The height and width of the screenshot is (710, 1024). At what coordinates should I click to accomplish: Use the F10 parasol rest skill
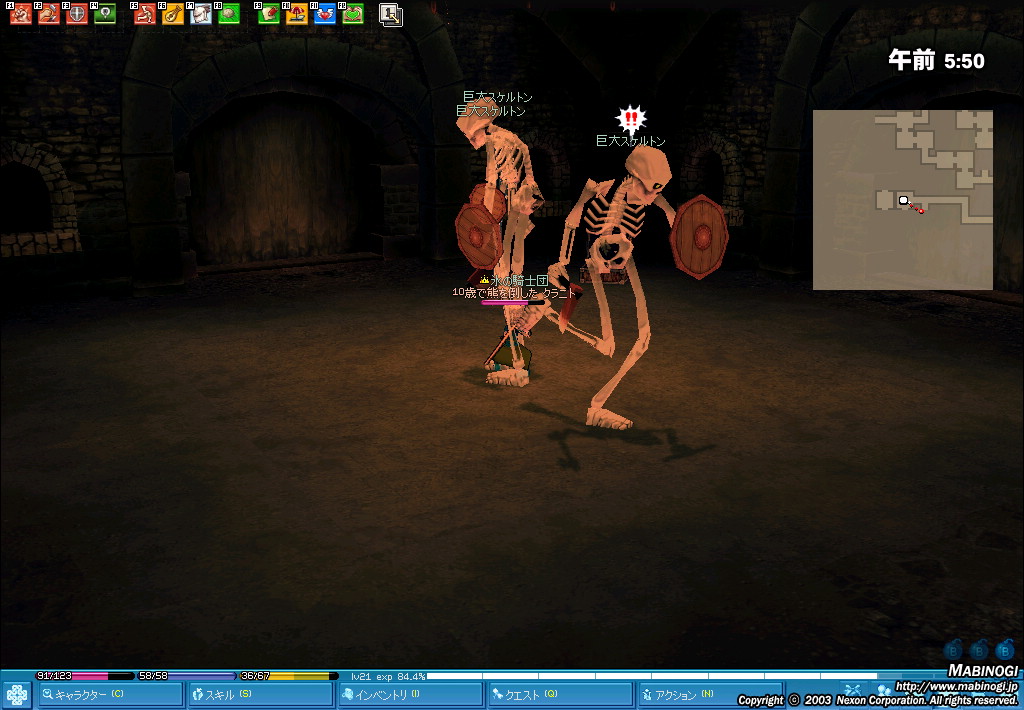(296, 14)
